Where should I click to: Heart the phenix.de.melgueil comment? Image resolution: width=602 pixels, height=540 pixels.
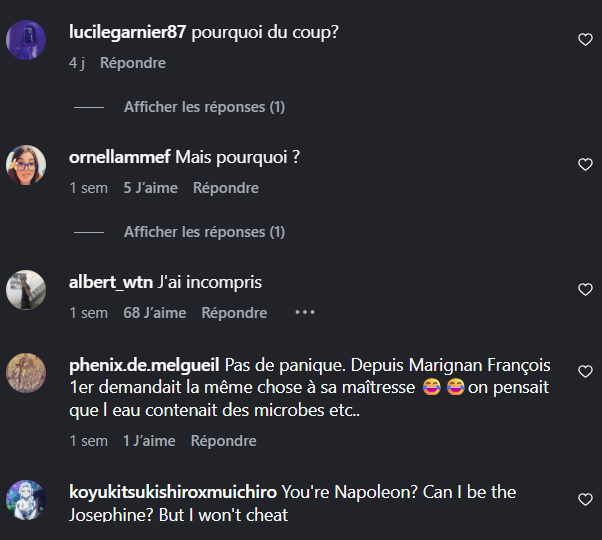tap(585, 372)
